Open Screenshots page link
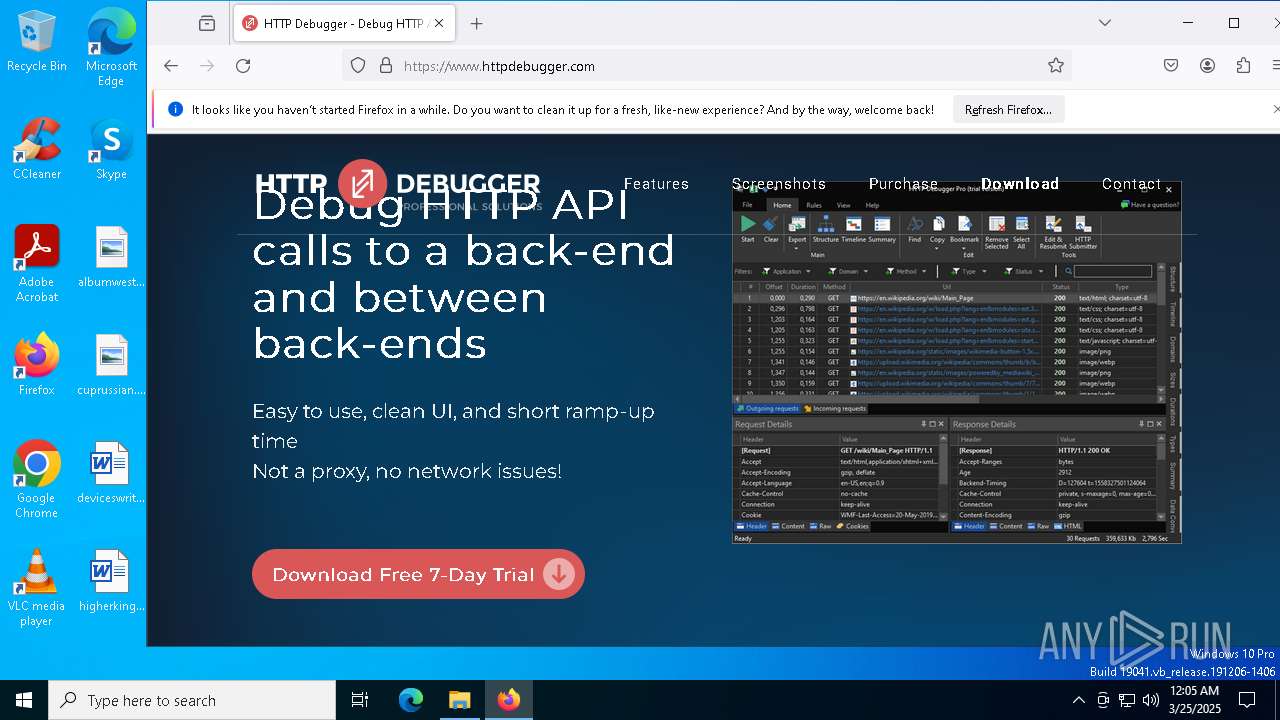The width and height of the screenshot is (1280, 720). tap(779, 184)
